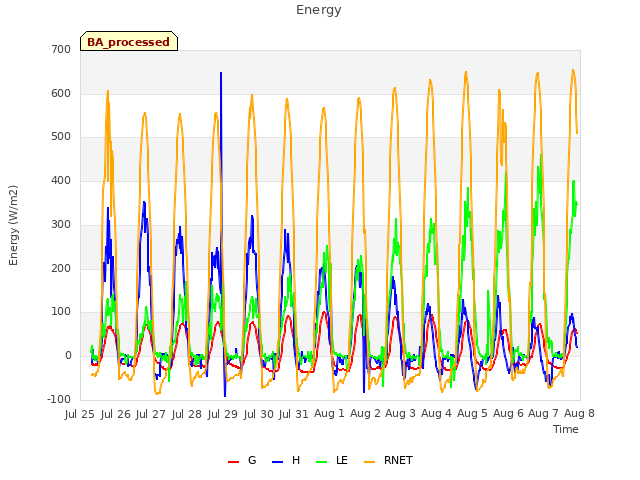Click the 500 y-axis tick label
The image size is (640, 480).
pos(61,137)
